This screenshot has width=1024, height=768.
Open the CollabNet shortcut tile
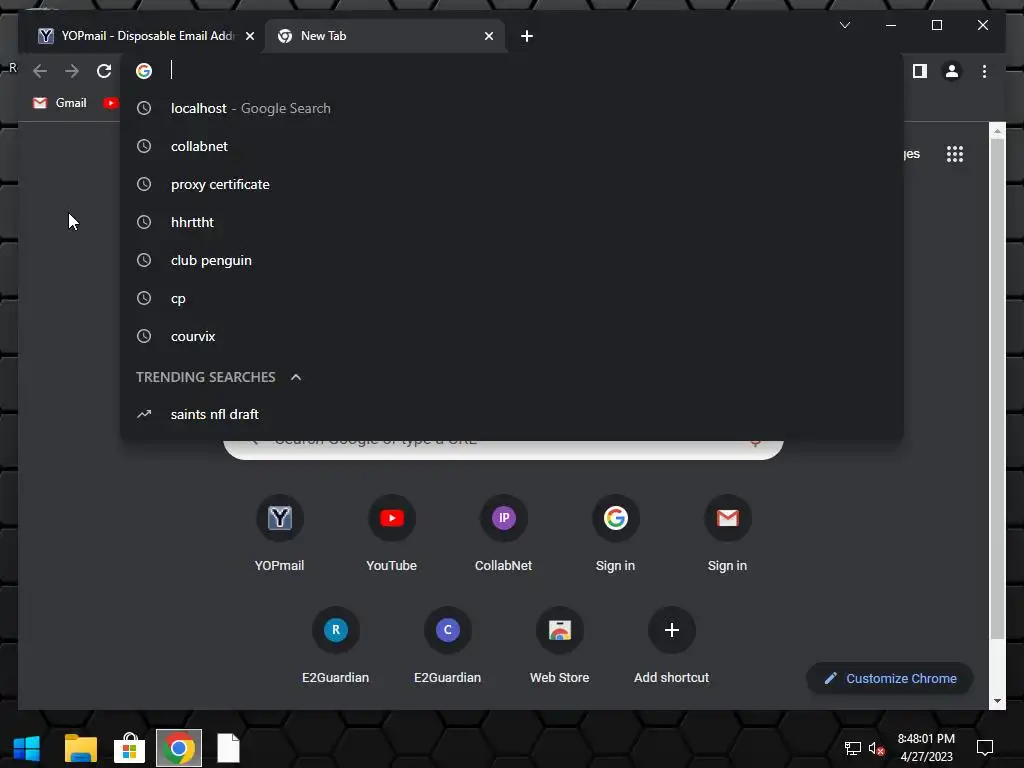pos(504,534)
